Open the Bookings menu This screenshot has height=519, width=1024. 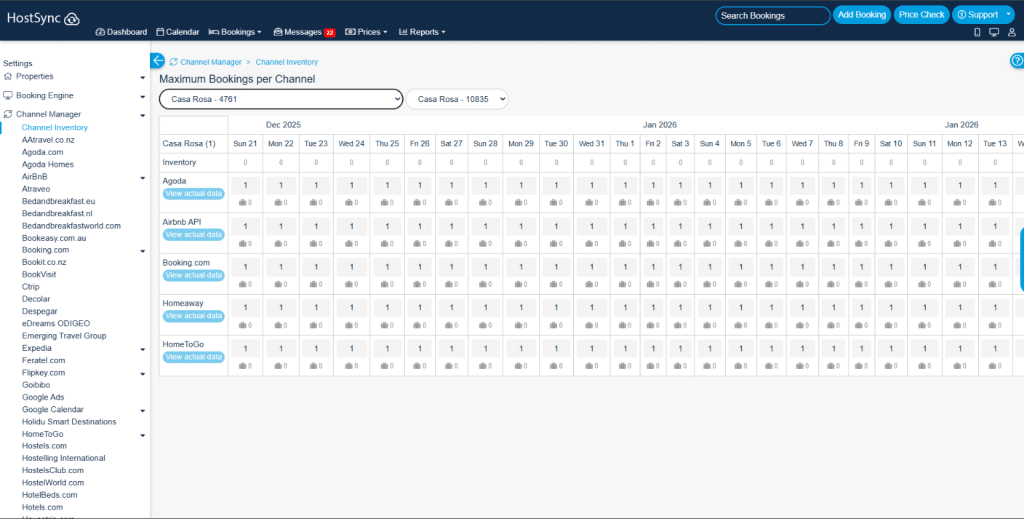(235, 32)
